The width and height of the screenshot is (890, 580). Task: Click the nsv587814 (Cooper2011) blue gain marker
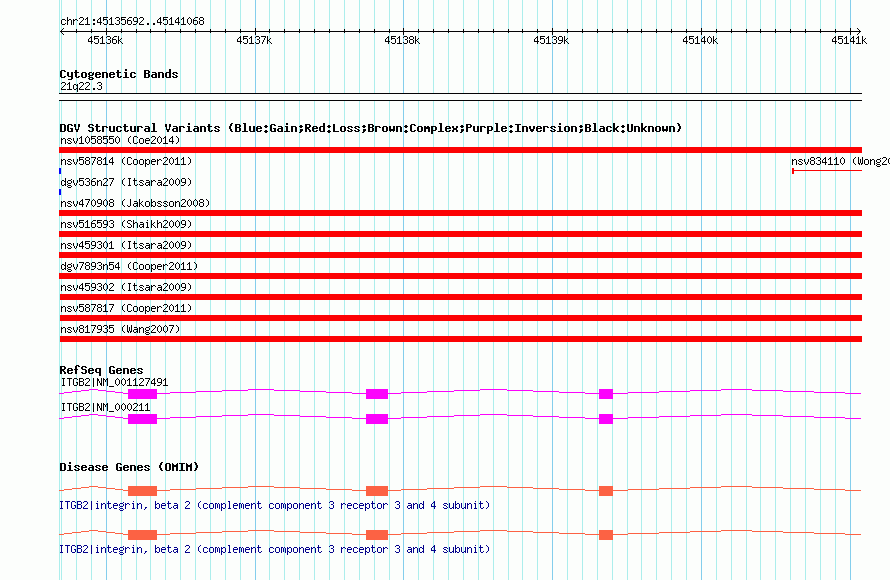(60, 171)
